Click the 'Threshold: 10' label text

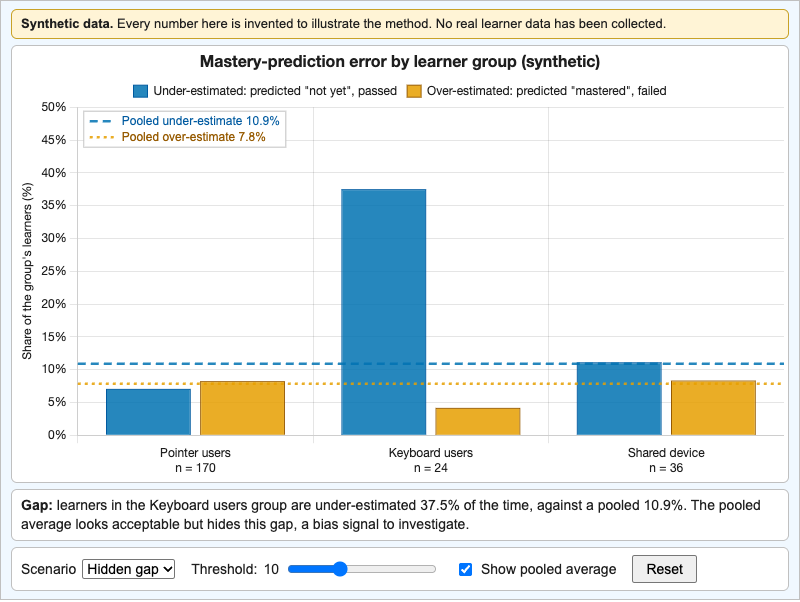[235, 569]
